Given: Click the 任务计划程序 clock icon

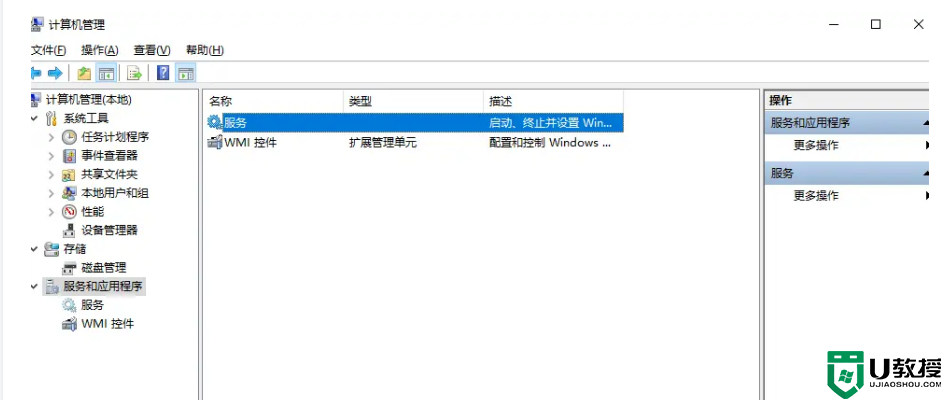Looking at the screenshot, I should tap(70, 137).
